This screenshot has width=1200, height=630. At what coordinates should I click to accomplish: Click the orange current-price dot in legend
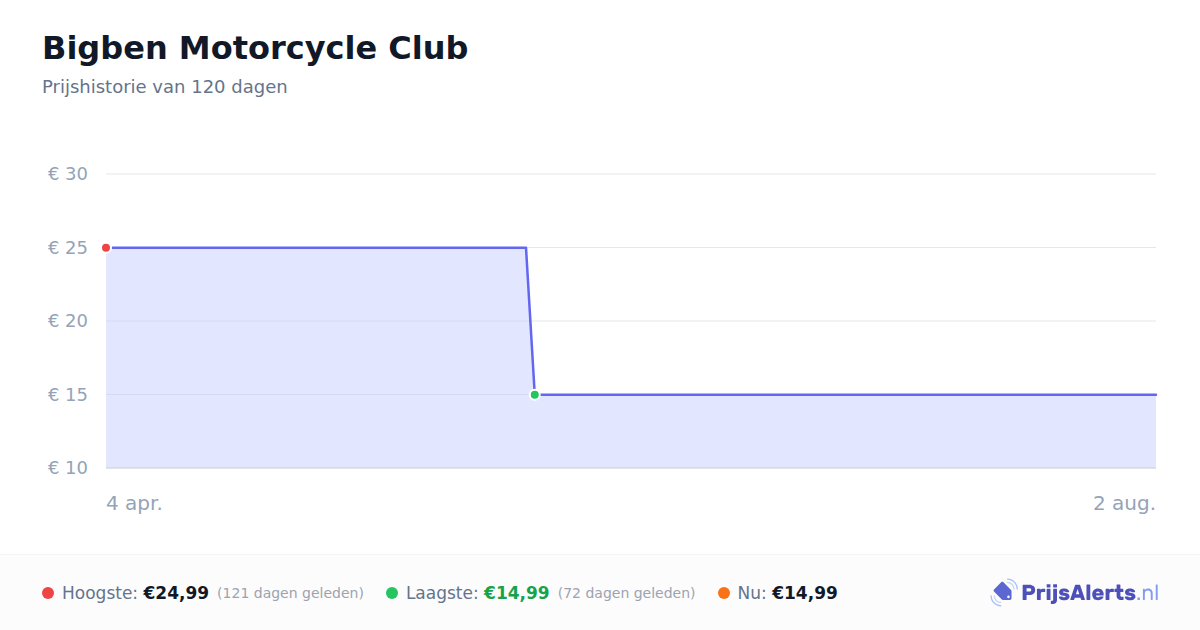724,593
